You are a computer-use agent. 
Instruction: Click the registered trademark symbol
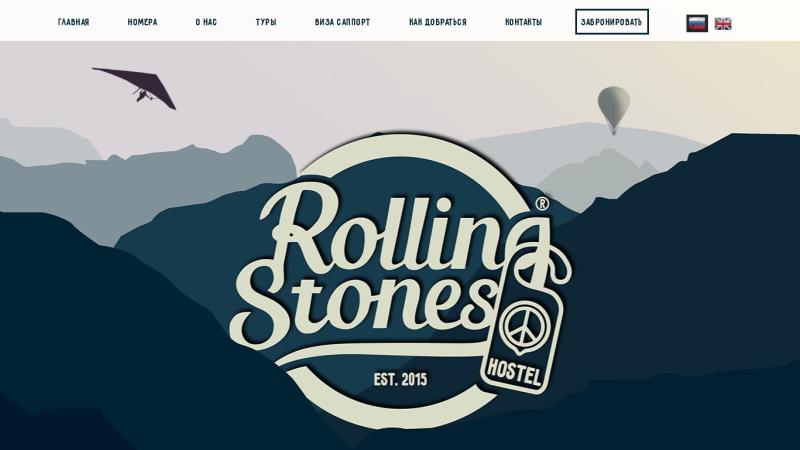[542, 204]
